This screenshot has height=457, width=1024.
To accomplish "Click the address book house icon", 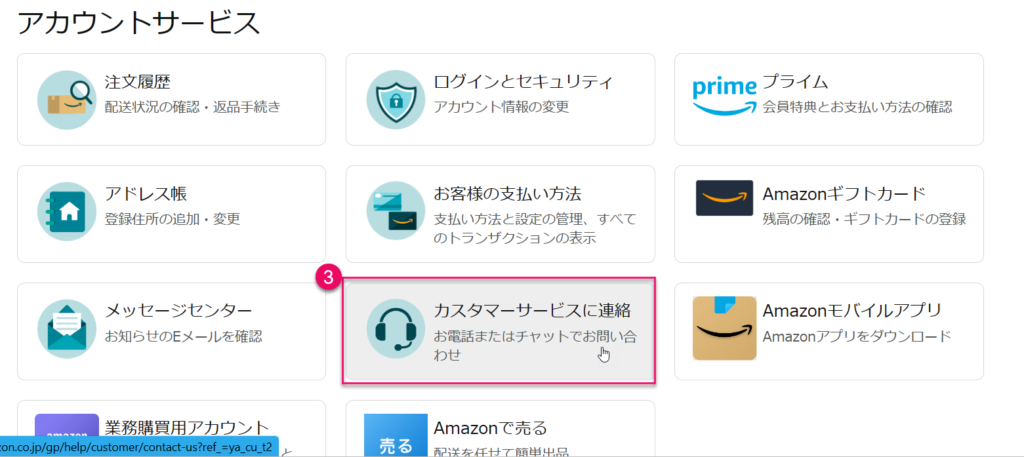I will [67, 211].
